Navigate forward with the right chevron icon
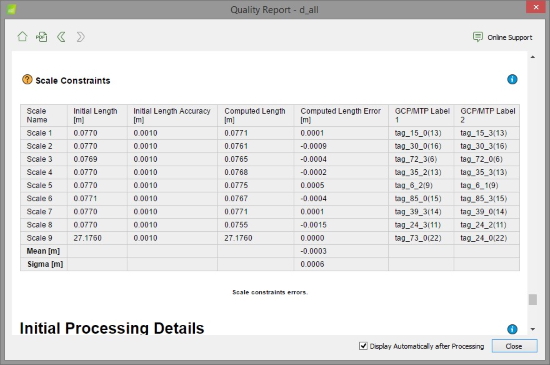This screenshot has height=365, width=550. click(80, 37)
